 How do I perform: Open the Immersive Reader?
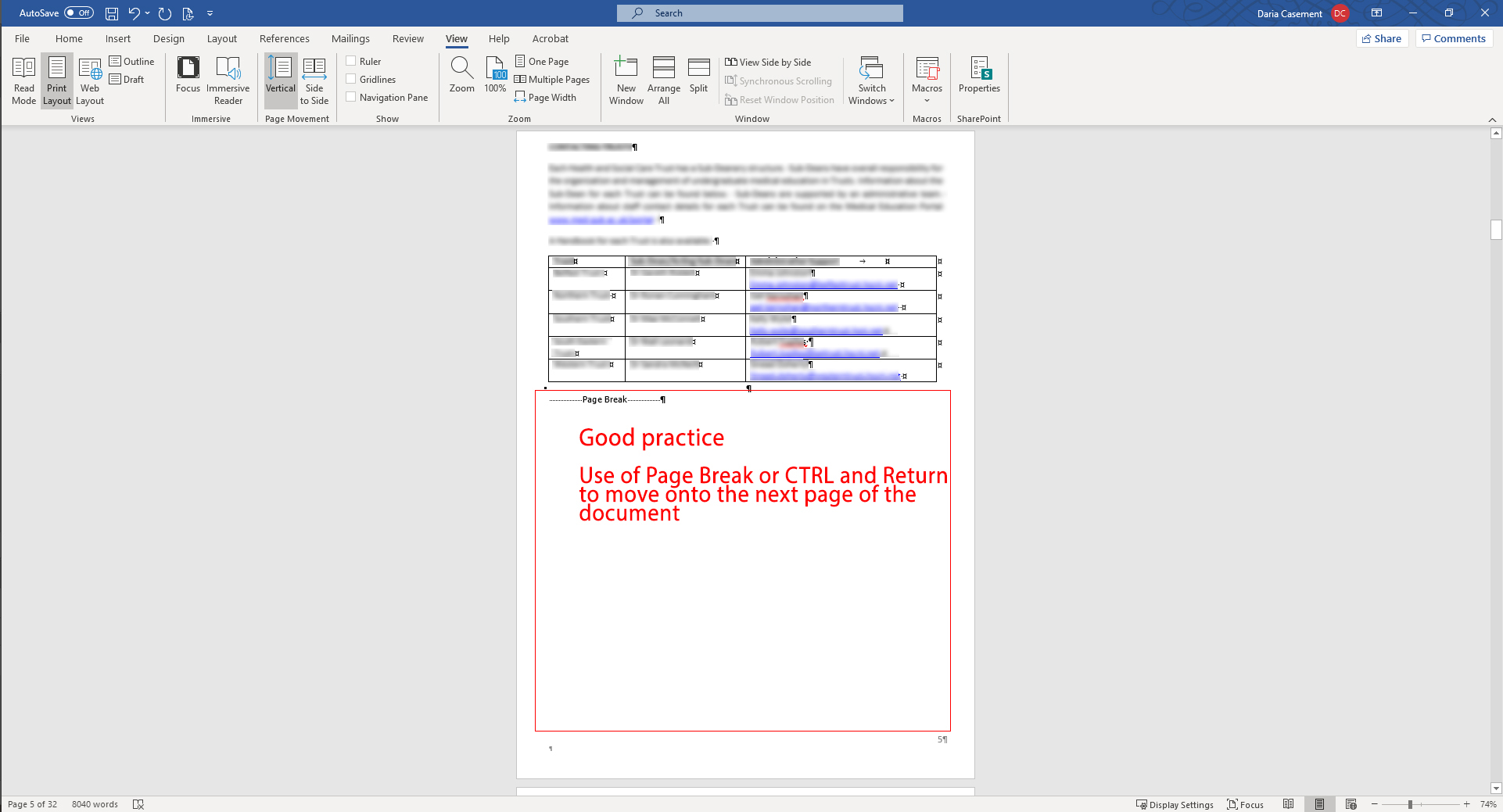(228, 80)
